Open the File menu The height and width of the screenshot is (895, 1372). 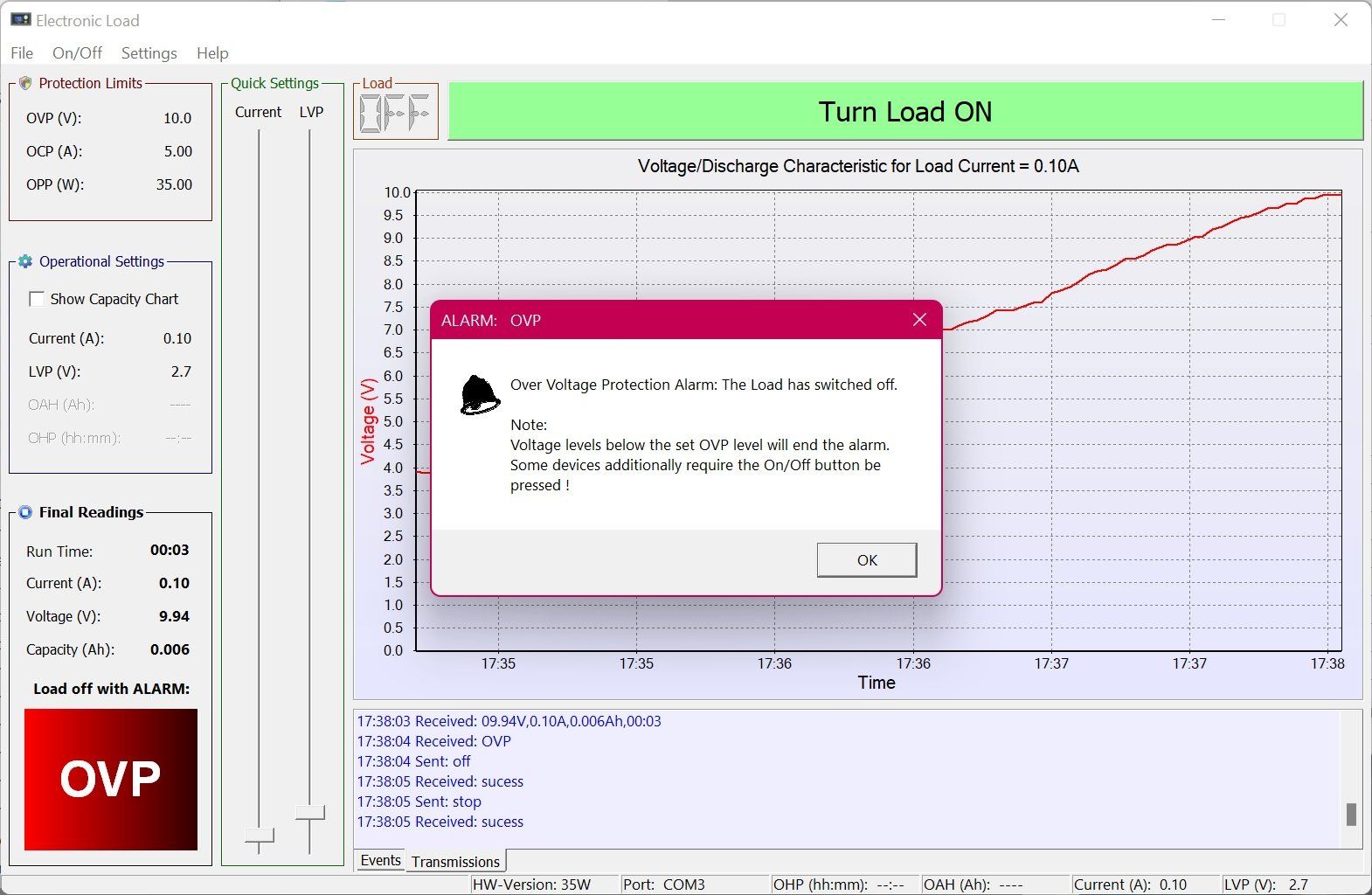pos(22,53)
